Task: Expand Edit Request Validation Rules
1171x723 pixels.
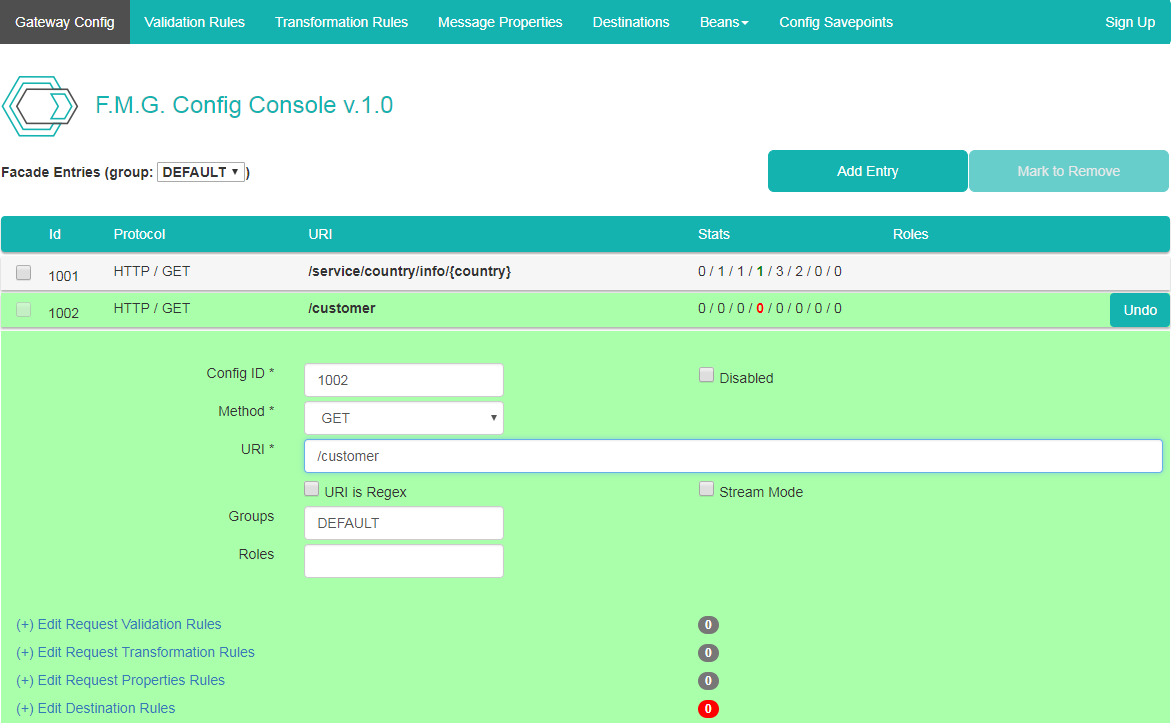Action: 119,624
